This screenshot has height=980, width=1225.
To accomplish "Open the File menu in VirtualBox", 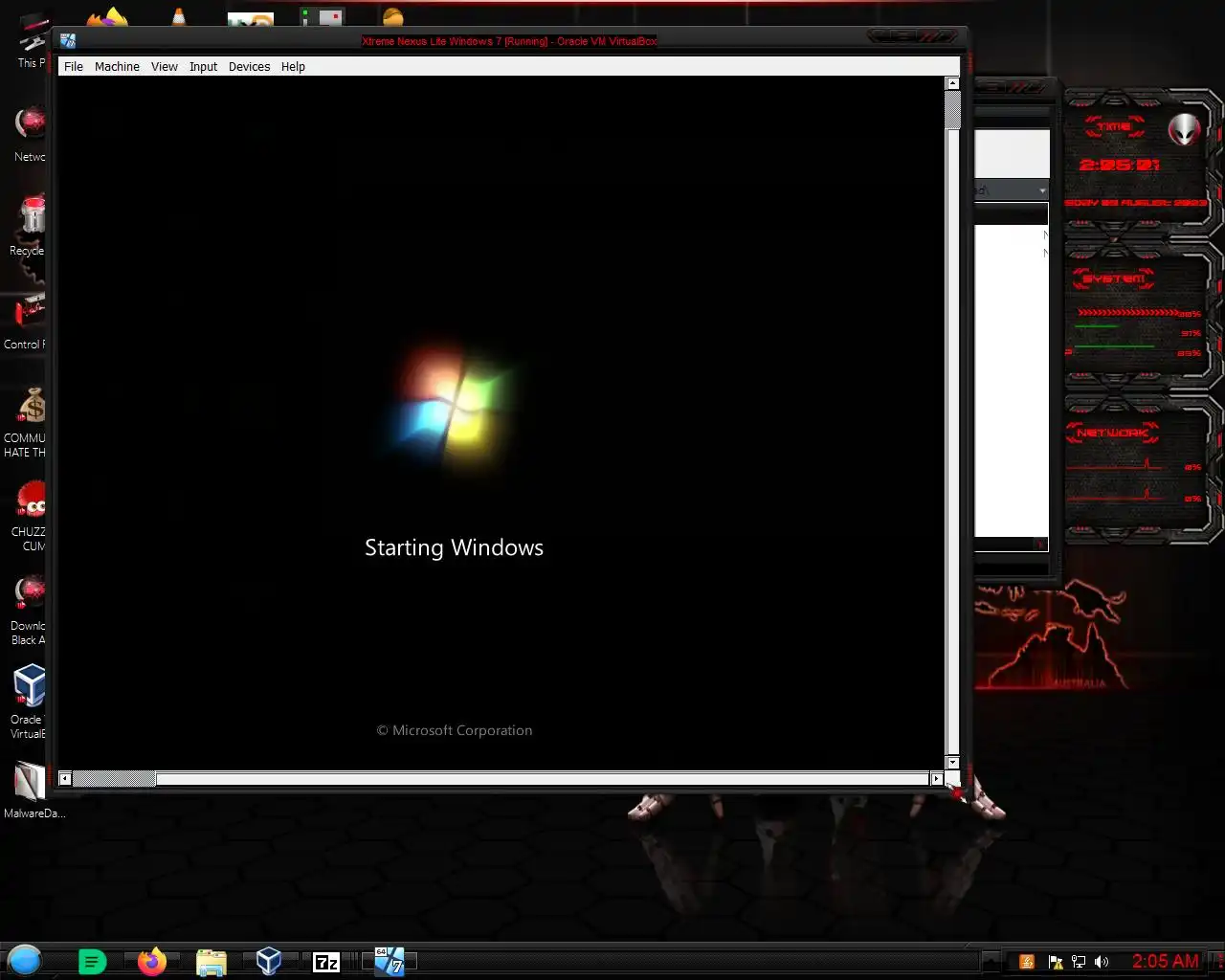I will click(x=74, y=67).
